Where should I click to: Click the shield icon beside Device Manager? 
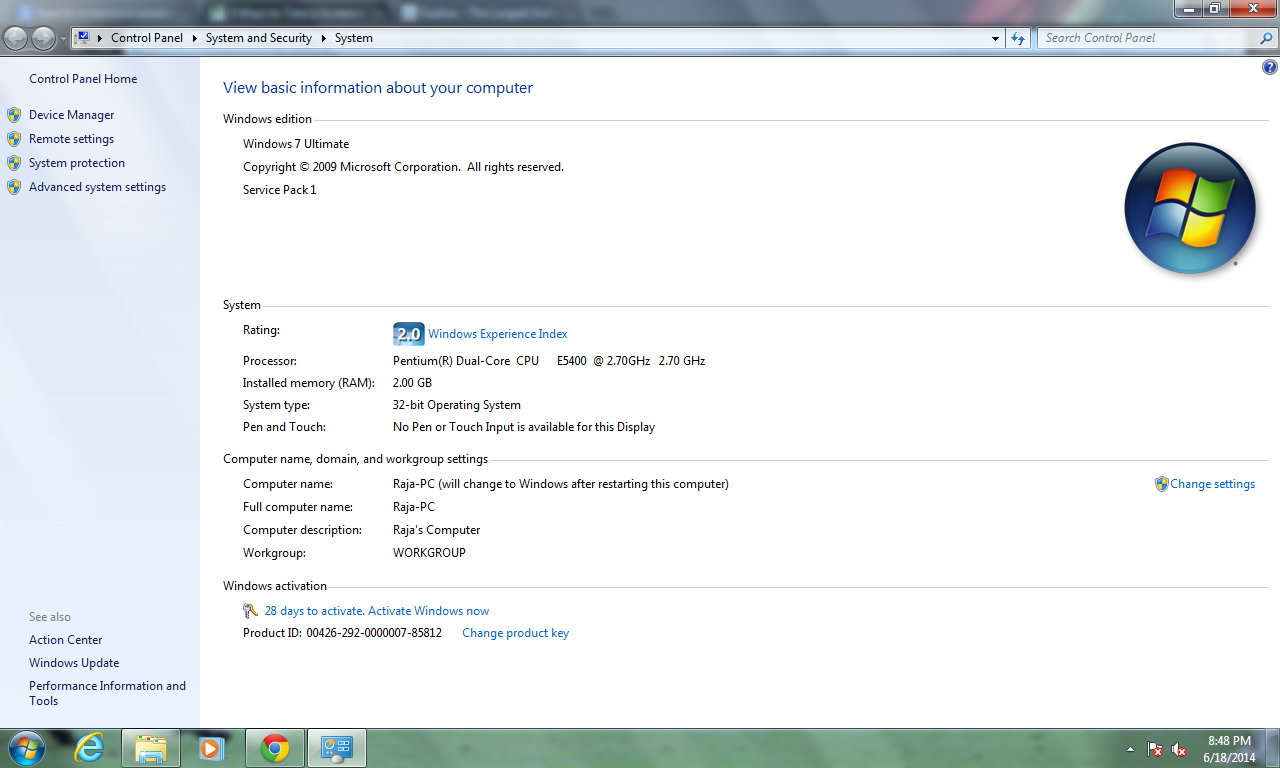coord(14,115)
